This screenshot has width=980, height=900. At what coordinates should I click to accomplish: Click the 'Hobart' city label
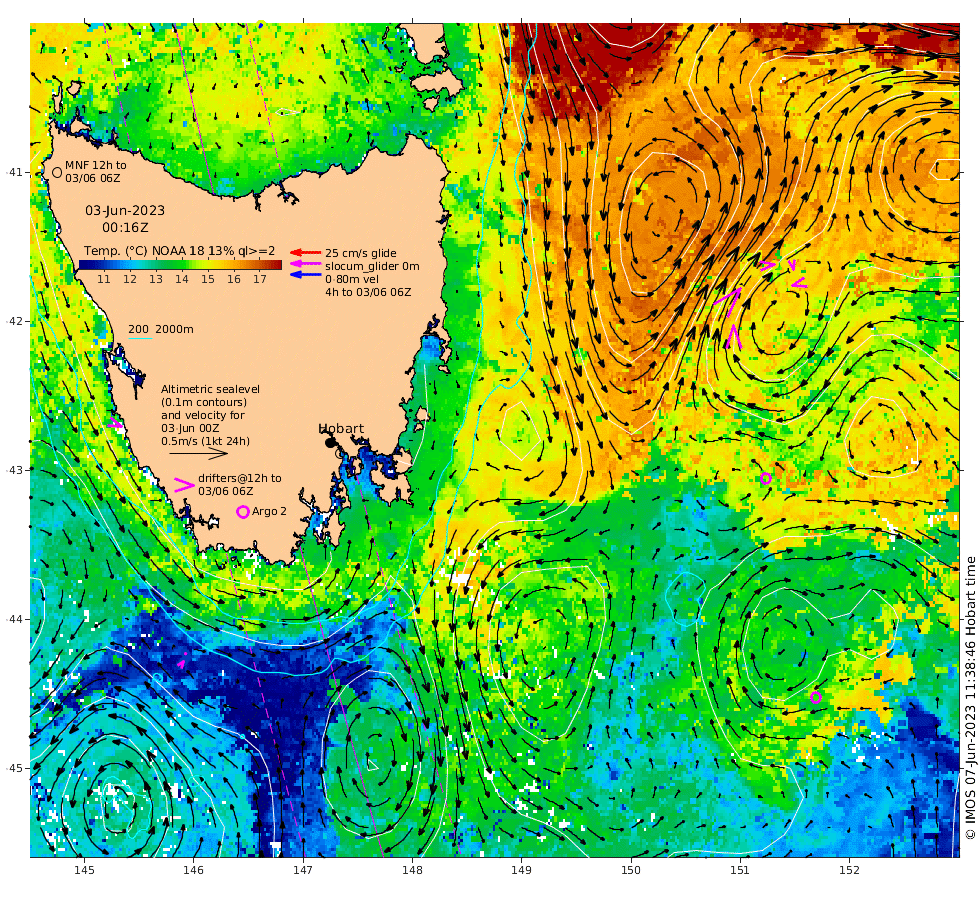(x=341, y=429)
